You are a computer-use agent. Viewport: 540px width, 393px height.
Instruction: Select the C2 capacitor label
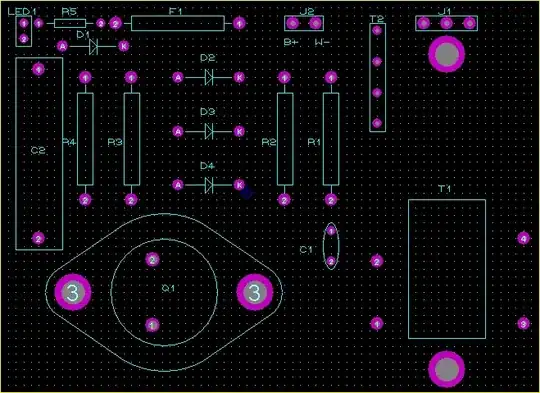[x=38, y=151]
